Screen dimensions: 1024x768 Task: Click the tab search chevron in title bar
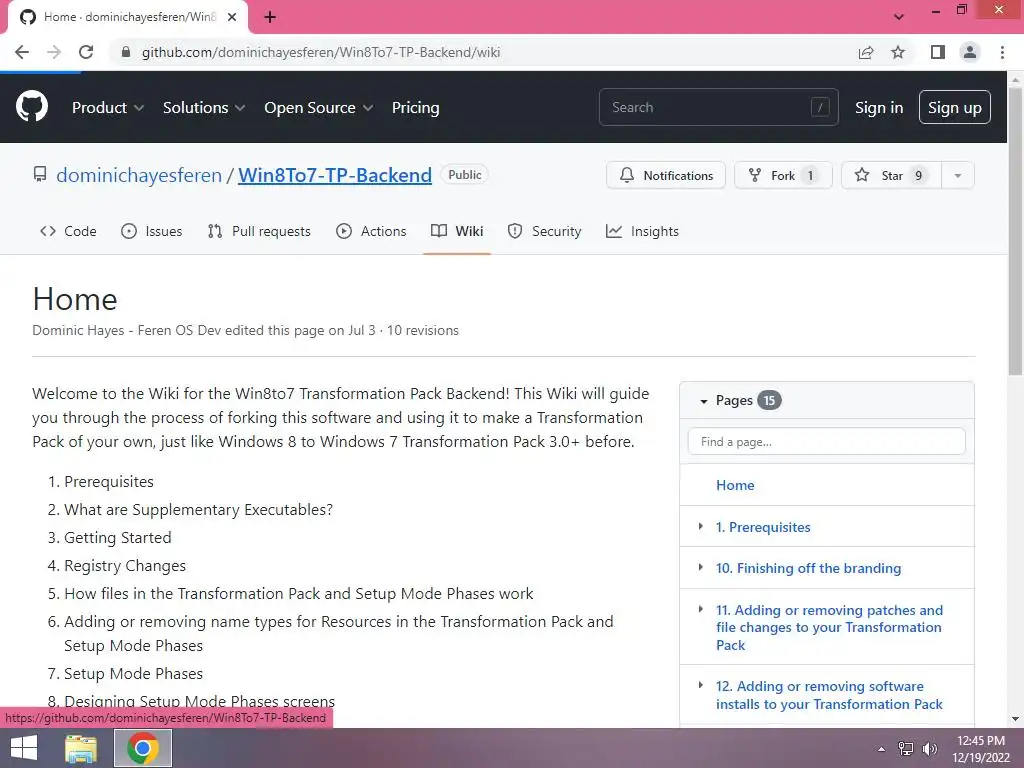(x=899, y=17)
